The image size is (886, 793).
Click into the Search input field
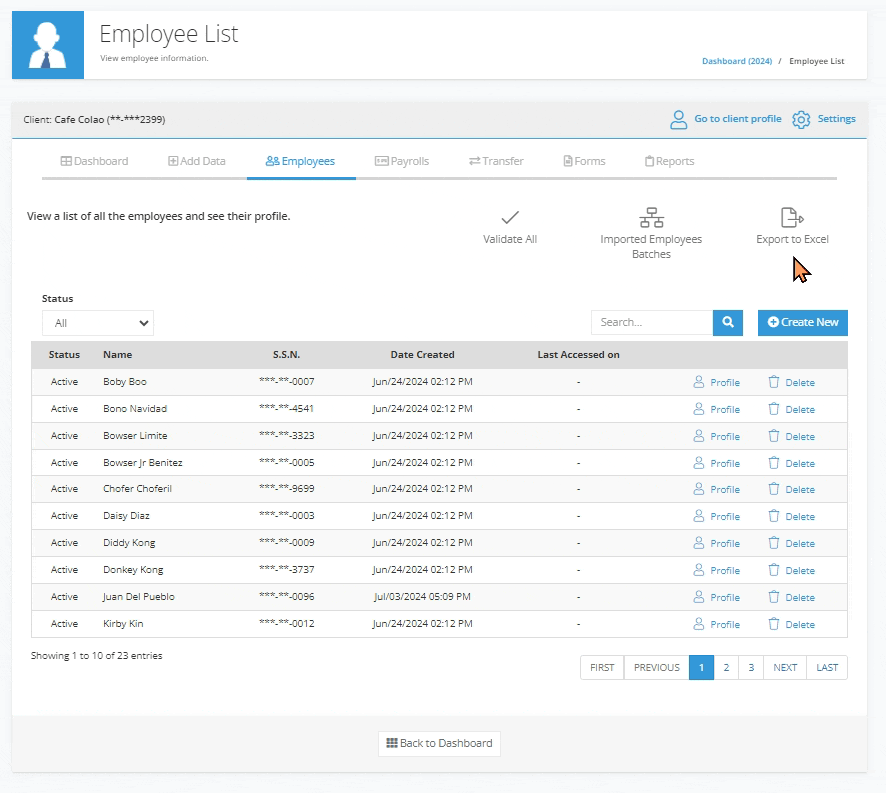click(652, 323)
